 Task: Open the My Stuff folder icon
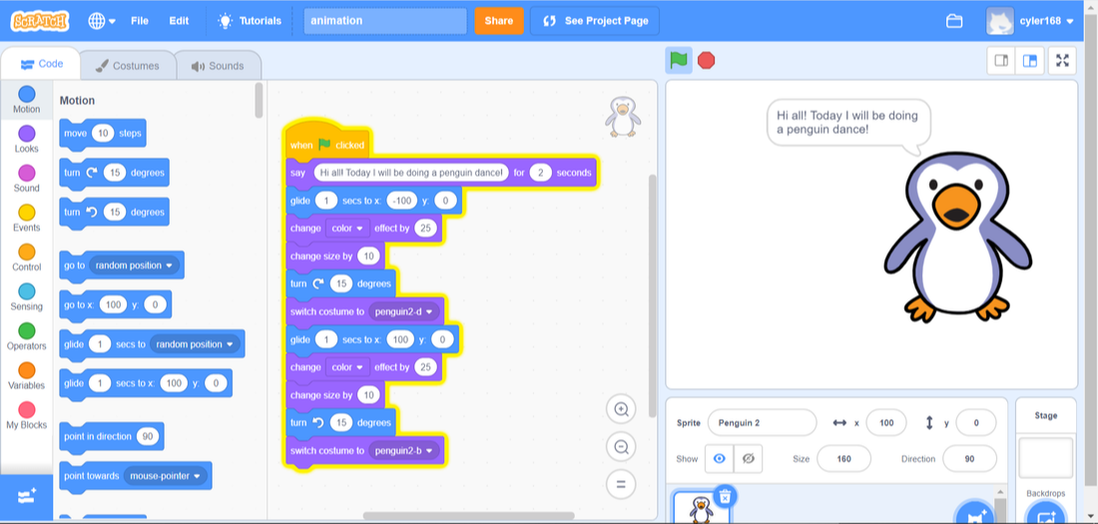pyautogui.click(x=954, y=20)
